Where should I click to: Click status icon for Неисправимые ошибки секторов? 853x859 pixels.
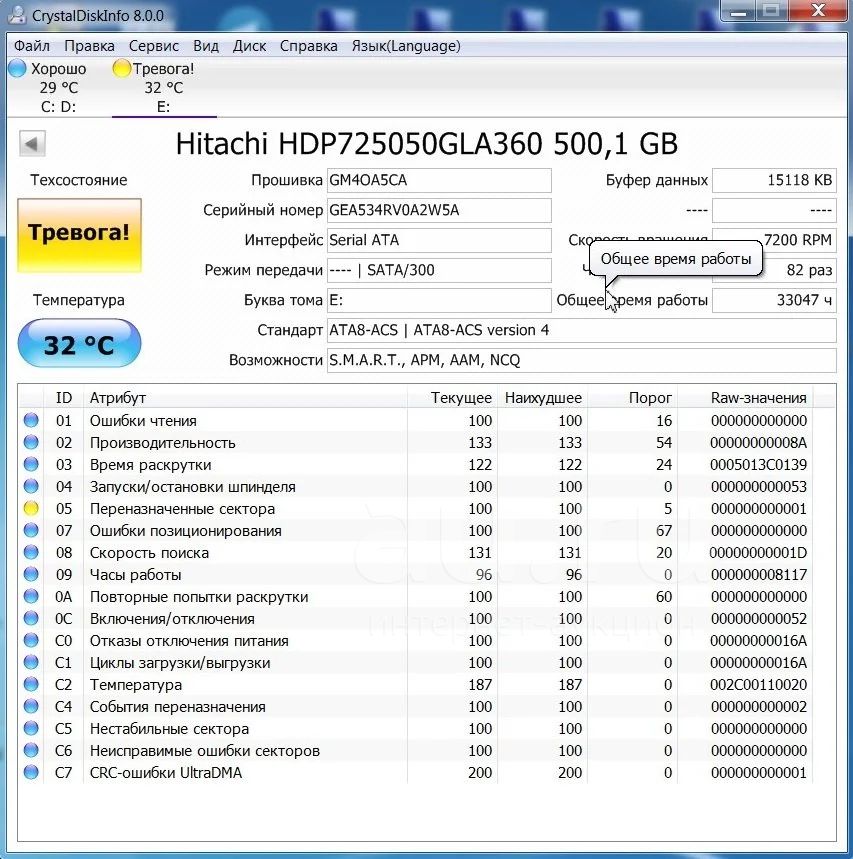pyautogui.click(x=31, y=750)
